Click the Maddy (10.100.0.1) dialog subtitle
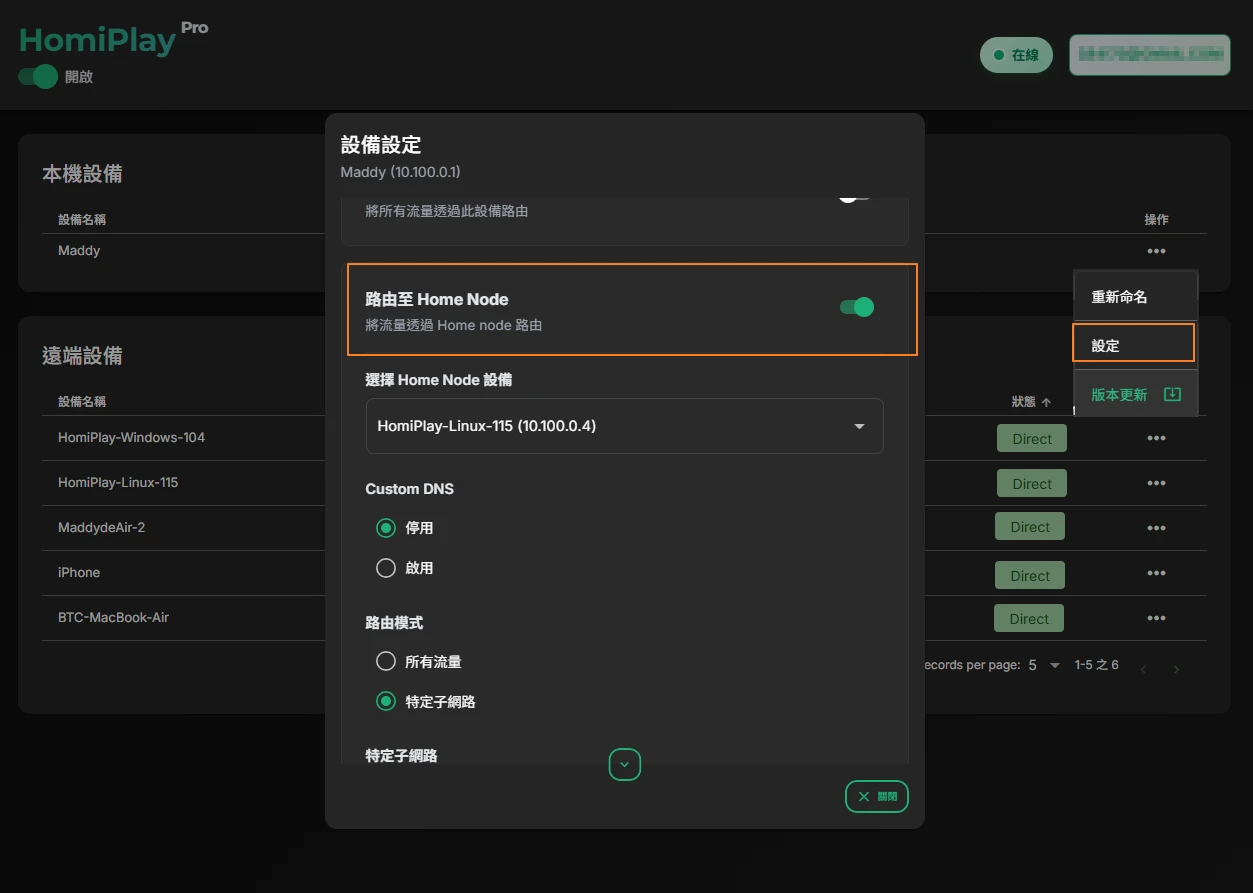 click(x=401, y=172)
